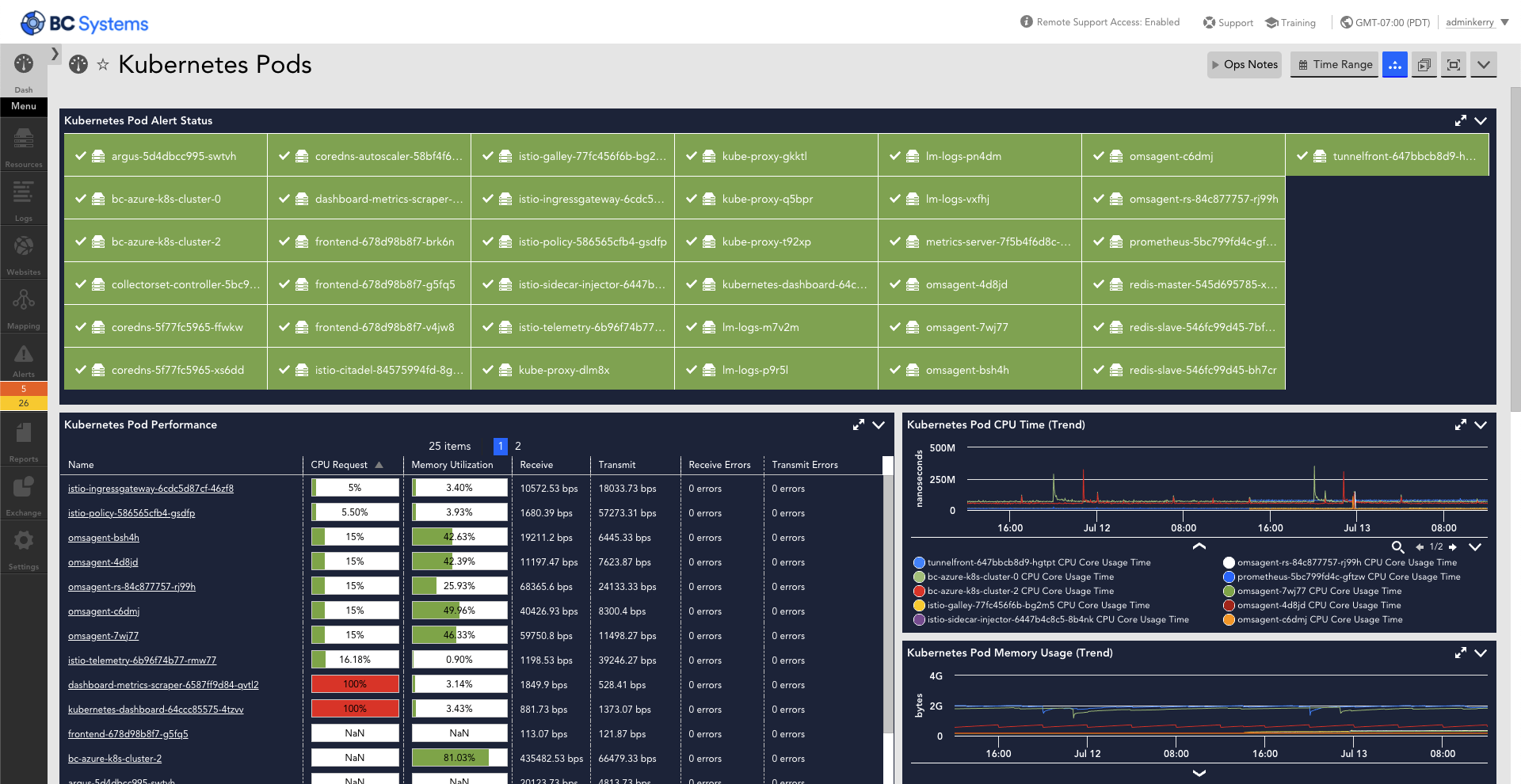Maximize the Kubernetes Pod Performance widget

tap(859, 424)
